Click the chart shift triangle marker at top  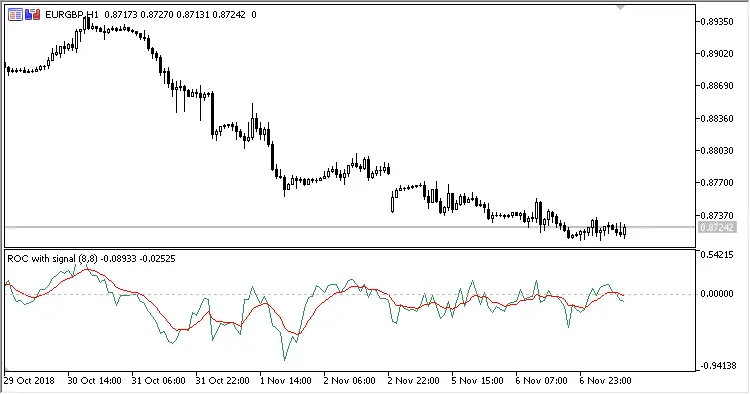(620, 8)
